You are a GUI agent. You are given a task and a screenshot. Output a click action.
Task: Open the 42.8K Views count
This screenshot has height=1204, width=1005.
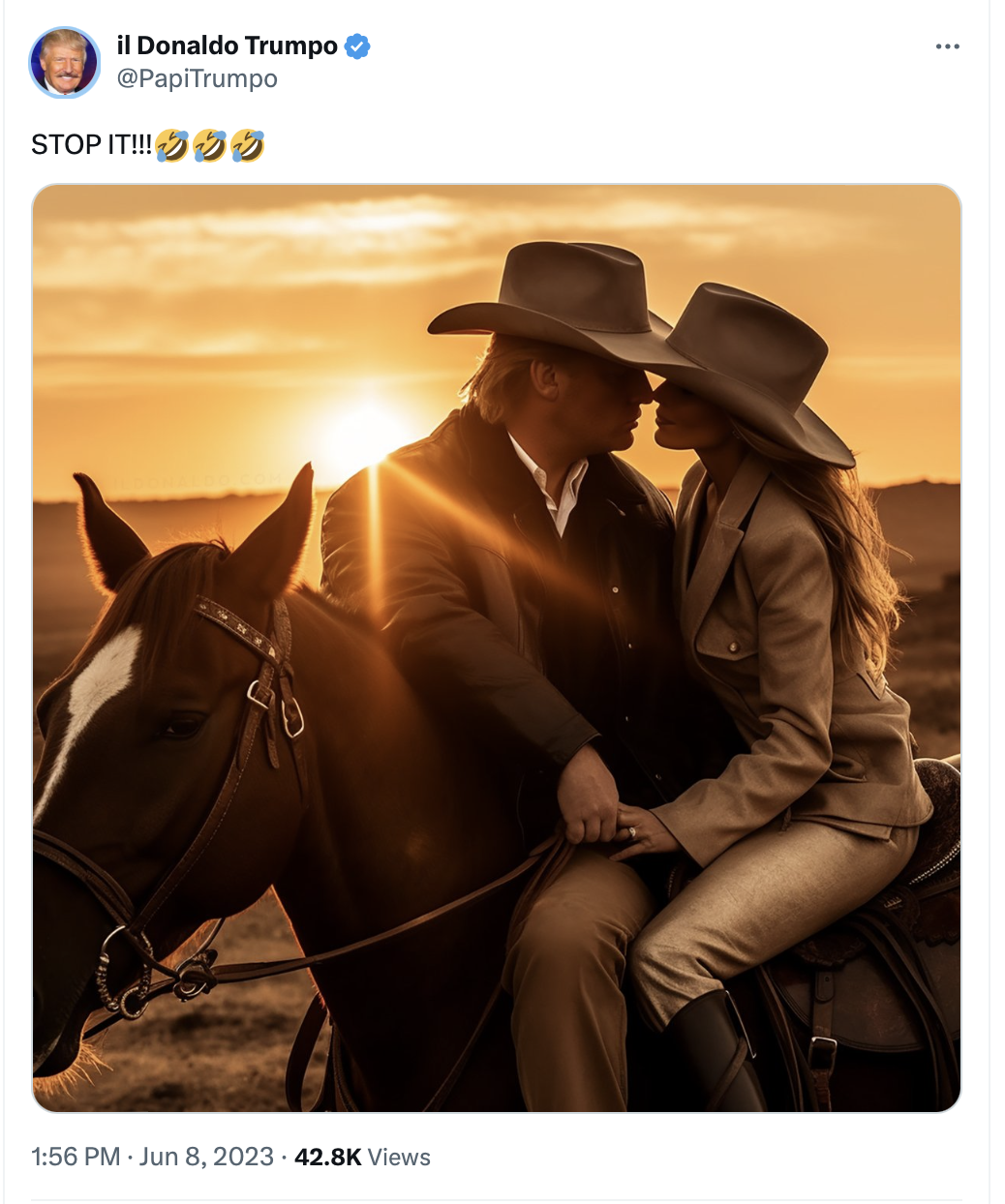point(362,1157)
